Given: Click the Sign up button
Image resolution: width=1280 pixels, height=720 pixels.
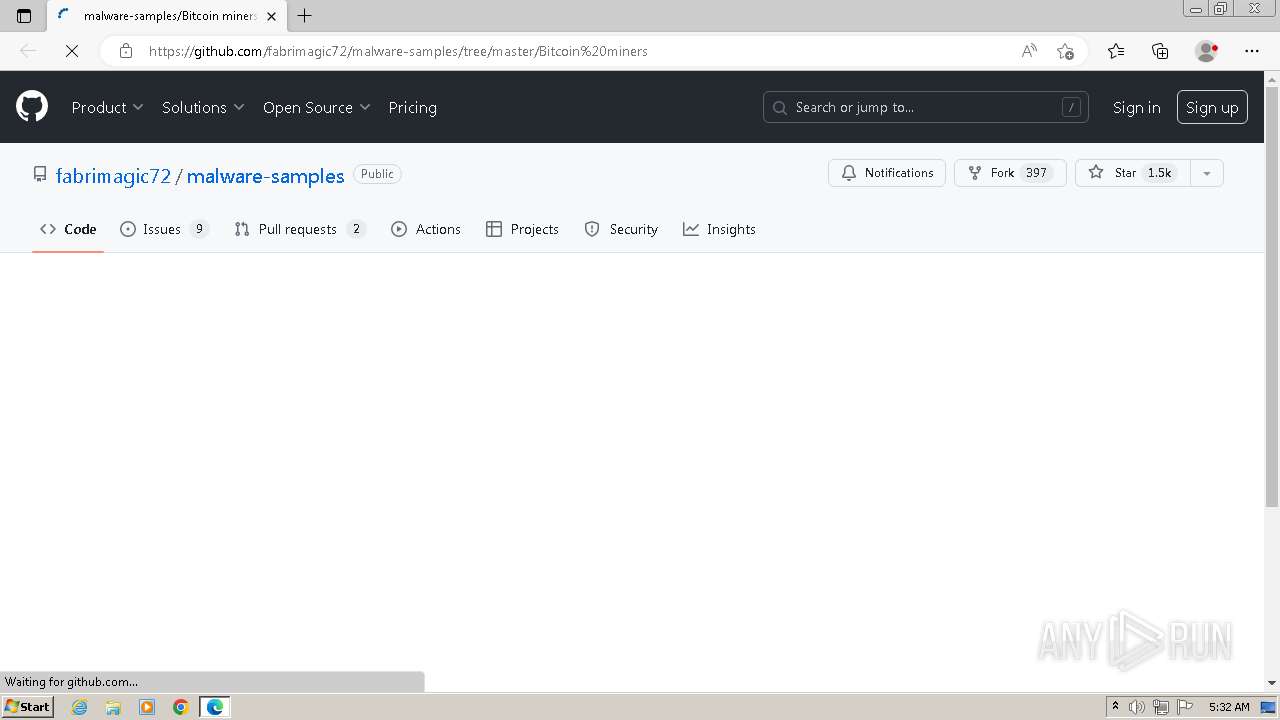Looking at the screenshot, I should pyautogui.click(x=1212, y=107).
